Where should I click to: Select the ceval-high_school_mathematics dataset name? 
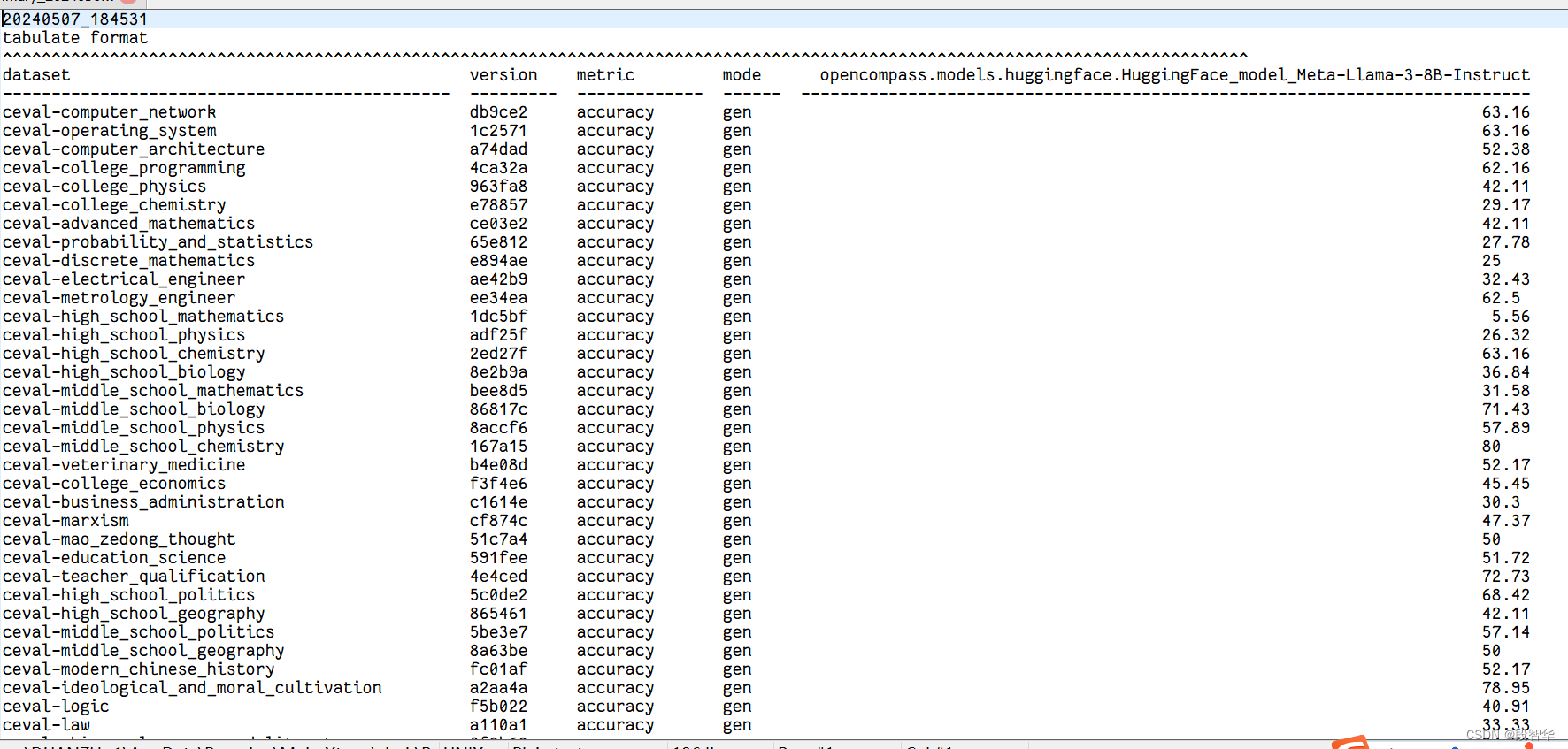[x=143, y=317]
